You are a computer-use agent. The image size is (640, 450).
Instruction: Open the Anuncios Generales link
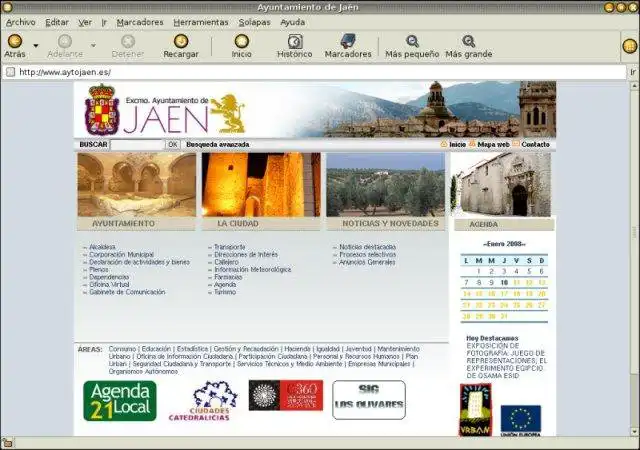[x=367, y=262]
